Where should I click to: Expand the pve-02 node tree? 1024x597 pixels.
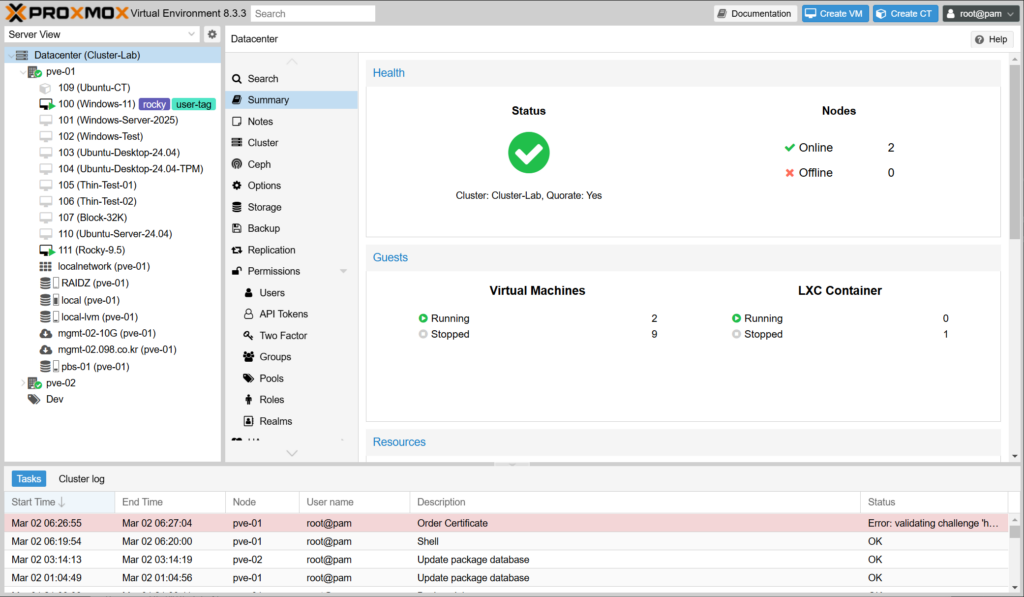click(x=22, y=383)
